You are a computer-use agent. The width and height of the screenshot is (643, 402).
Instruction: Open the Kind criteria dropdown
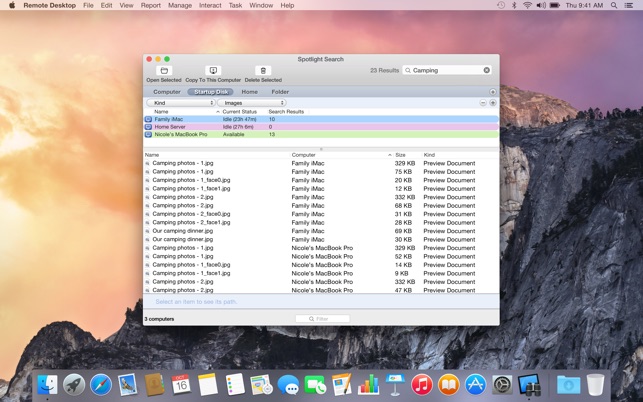point(181,103)
